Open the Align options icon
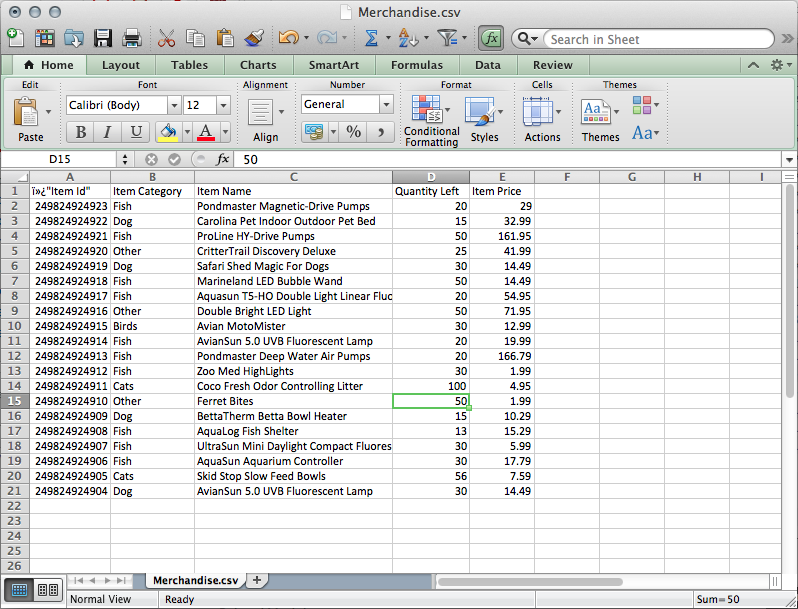This screenshot has height=609, width=798. point(261,112)
